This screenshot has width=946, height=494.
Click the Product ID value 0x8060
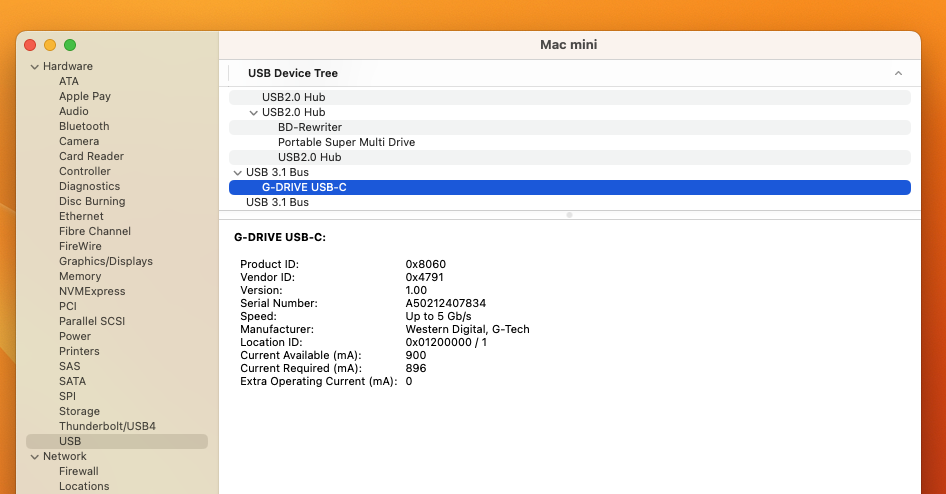(425, 264)
